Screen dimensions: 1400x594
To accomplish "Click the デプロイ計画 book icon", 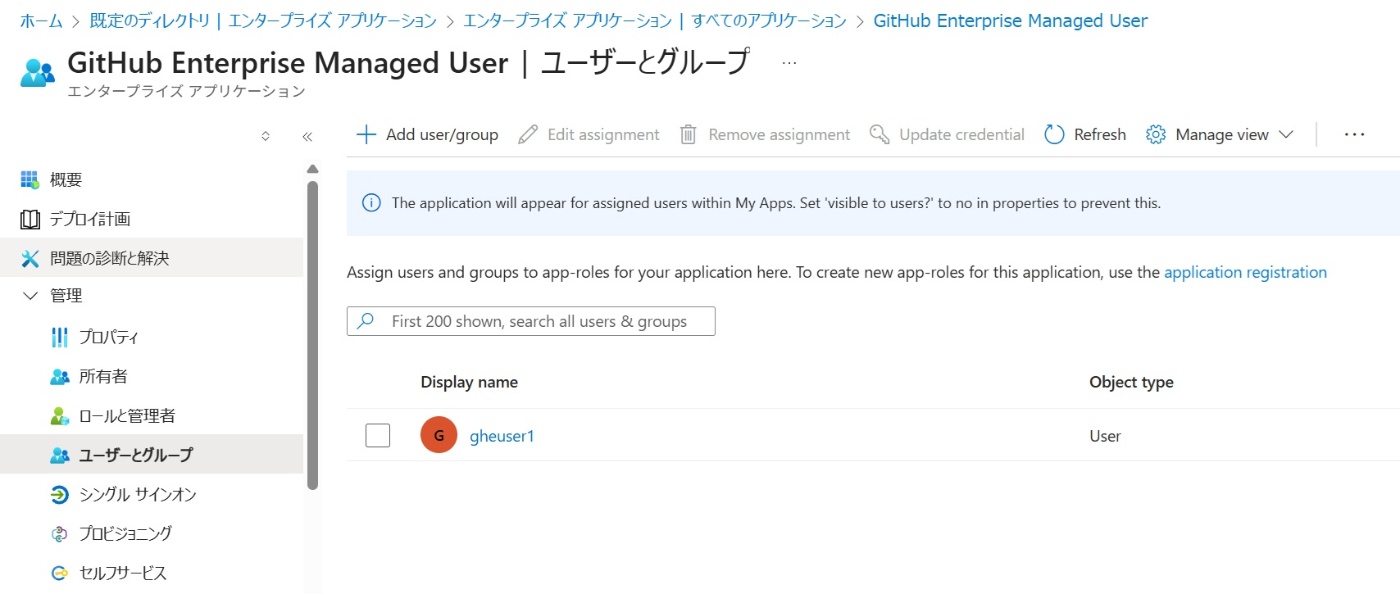I will 30,219.
